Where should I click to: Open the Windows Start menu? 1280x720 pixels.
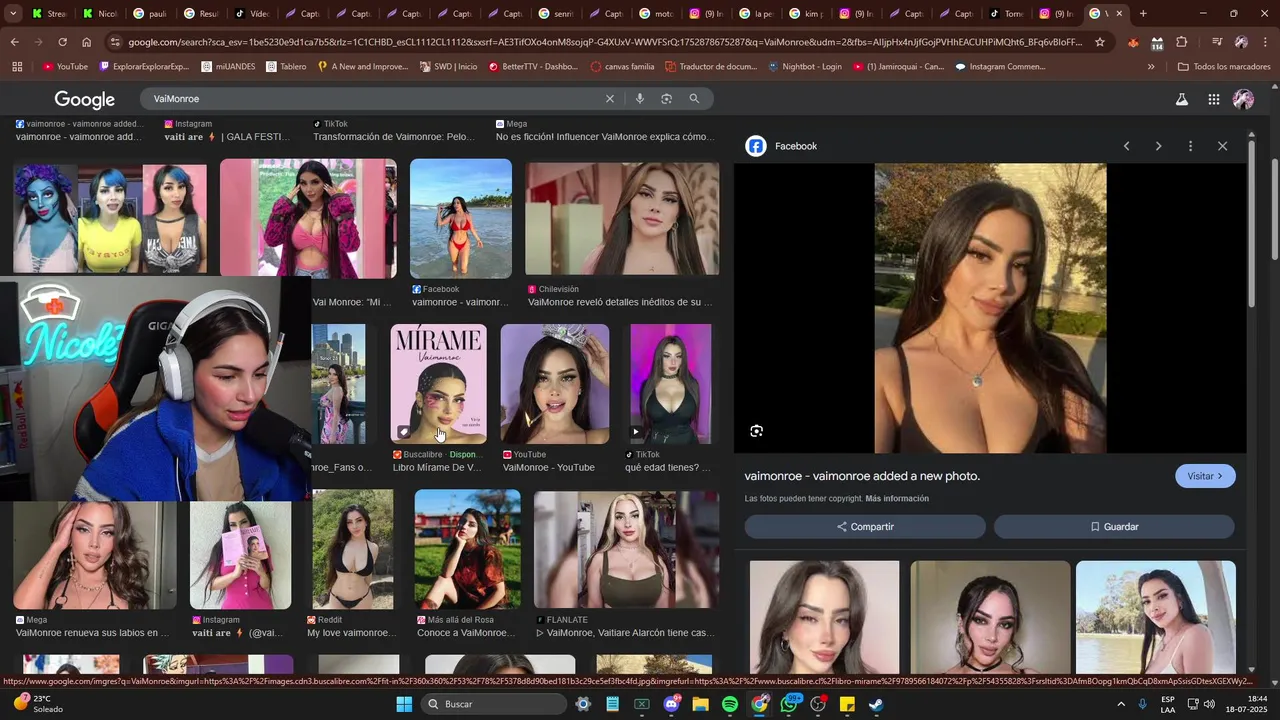click(404, 704)
